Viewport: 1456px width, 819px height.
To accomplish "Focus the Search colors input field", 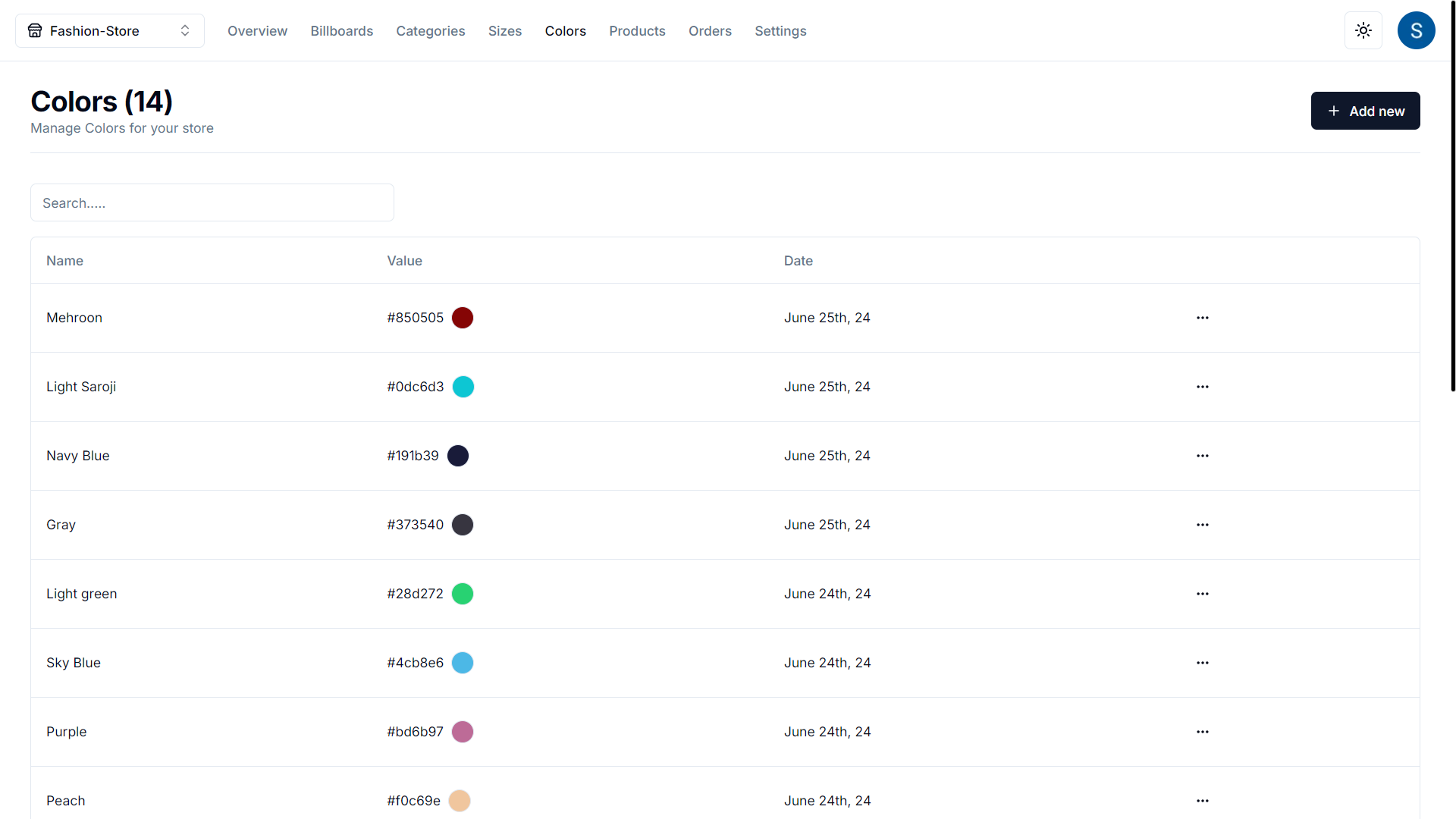I will (x=212, y=202).
